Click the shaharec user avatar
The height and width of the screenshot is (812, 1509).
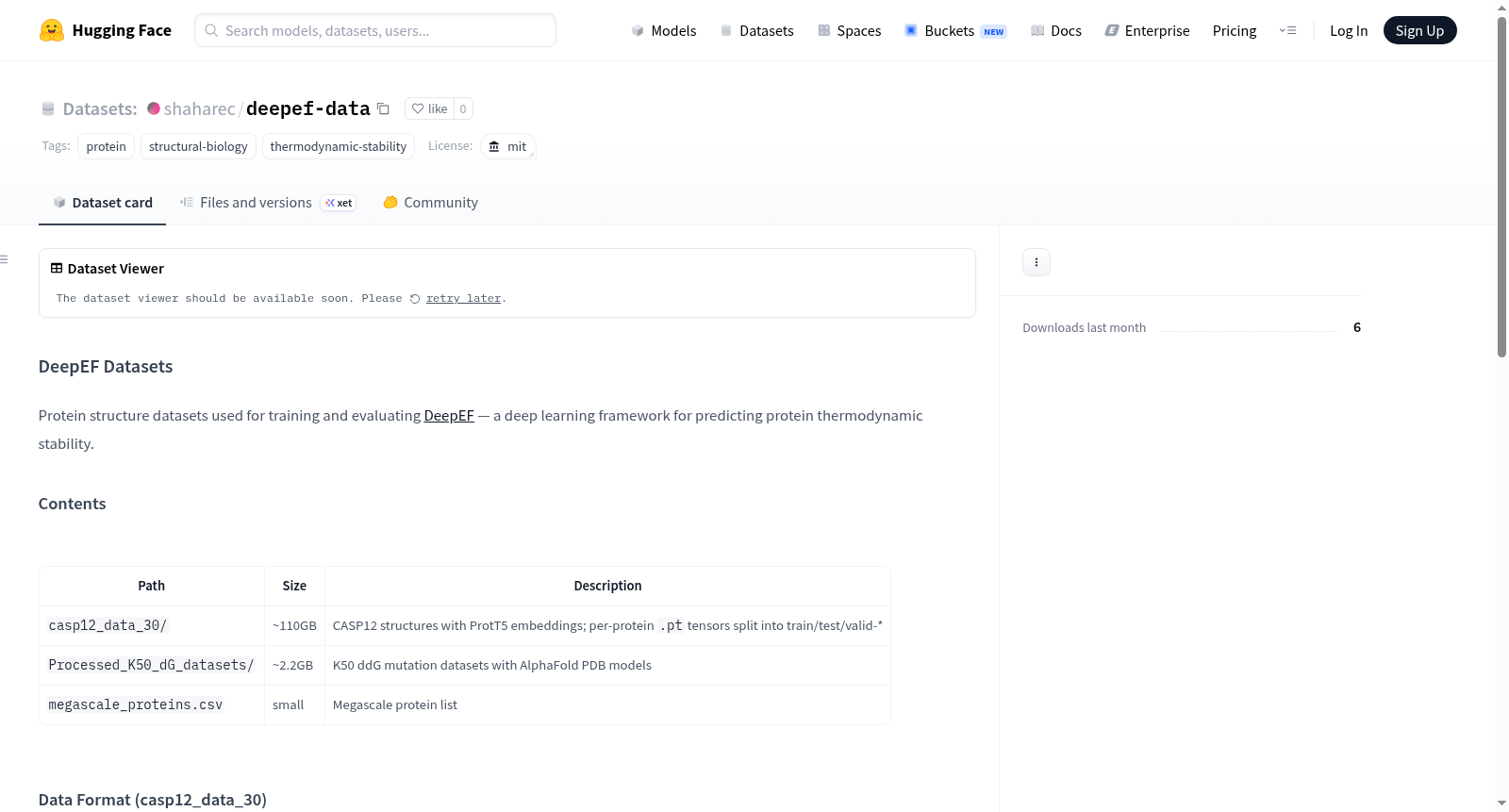point(154,108)
